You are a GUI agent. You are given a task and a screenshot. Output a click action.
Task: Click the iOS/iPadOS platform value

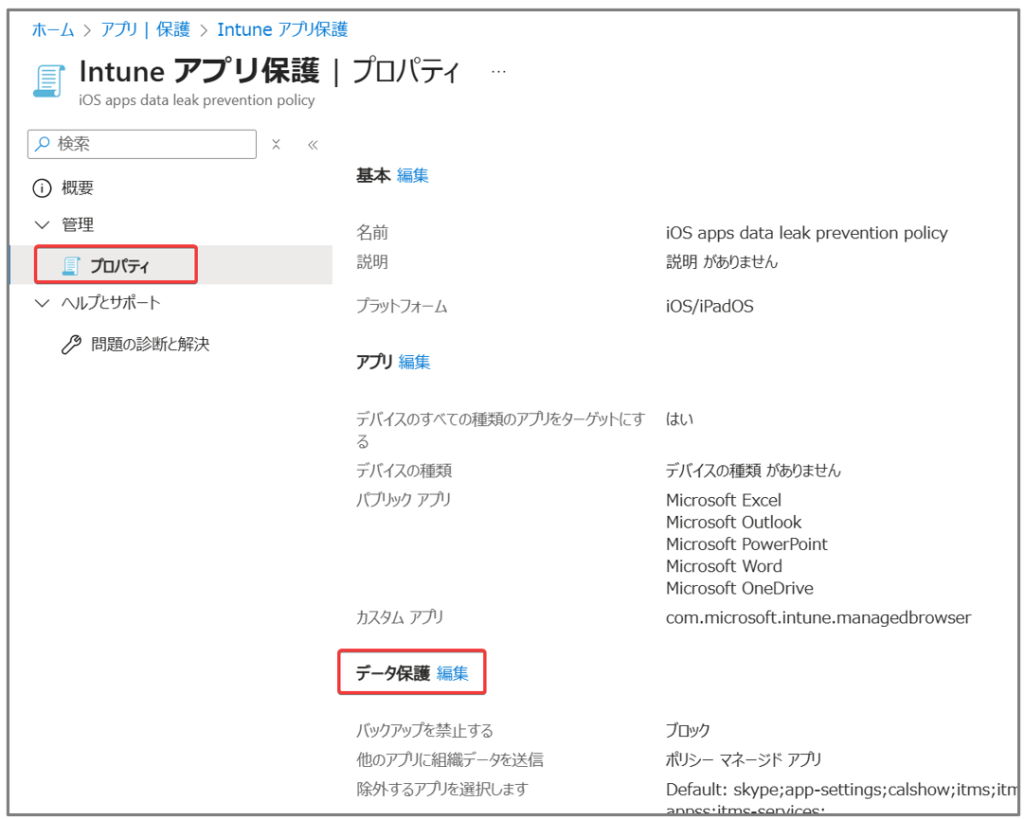pos(709,306)
